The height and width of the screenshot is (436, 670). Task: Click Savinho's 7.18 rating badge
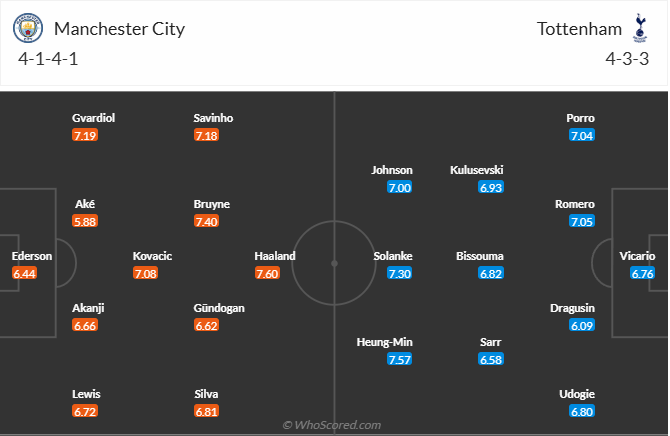click(206, 135)
